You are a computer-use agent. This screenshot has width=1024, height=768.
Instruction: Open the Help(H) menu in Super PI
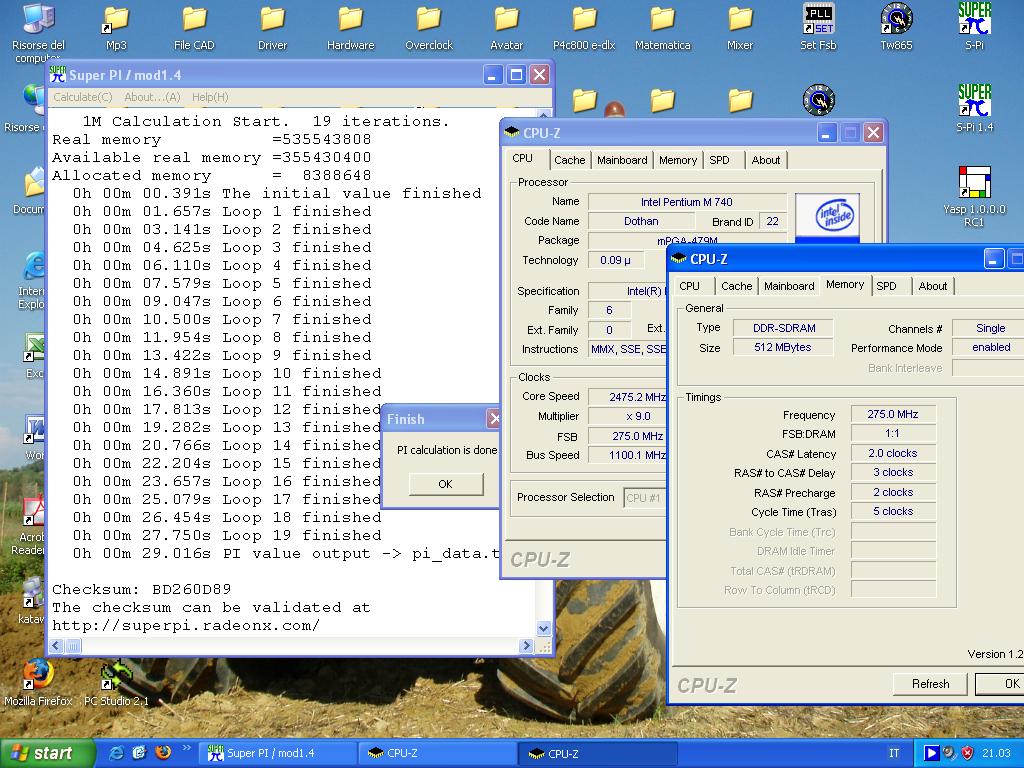210,97
